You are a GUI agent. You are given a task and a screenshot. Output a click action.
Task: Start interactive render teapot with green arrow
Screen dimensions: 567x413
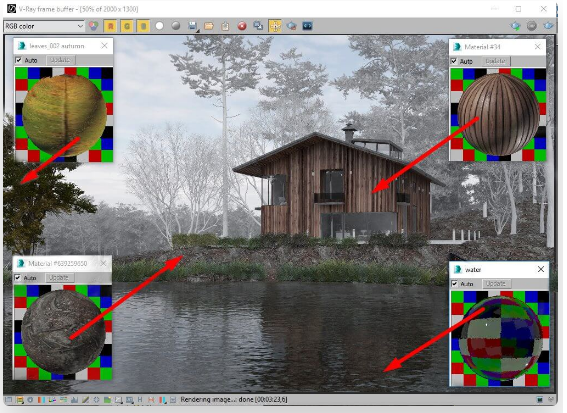click(515, 26)
